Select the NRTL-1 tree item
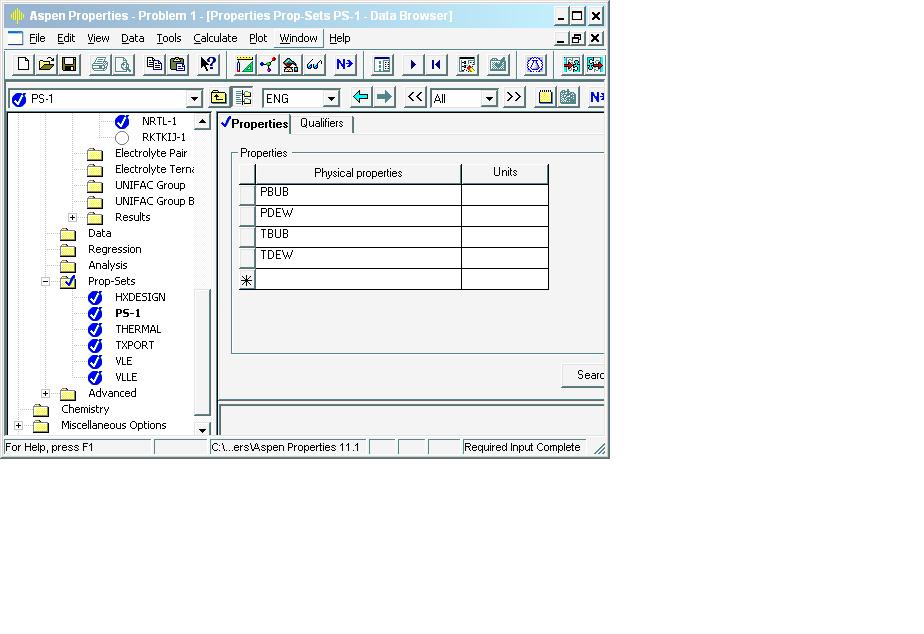This screenshot has height=634, width=924. [x=159, y=121]
